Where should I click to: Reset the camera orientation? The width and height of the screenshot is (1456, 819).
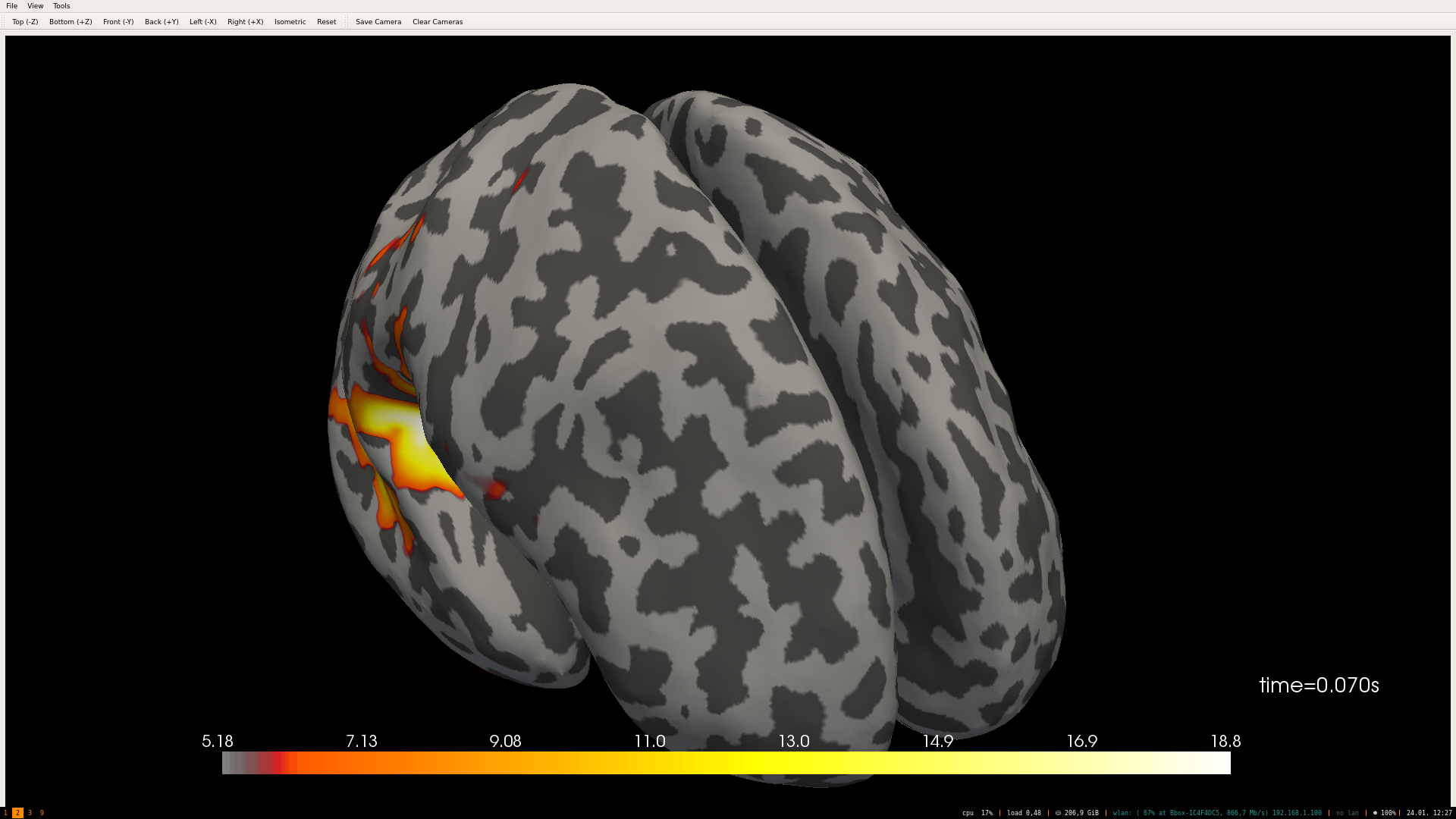coord(326,21)
